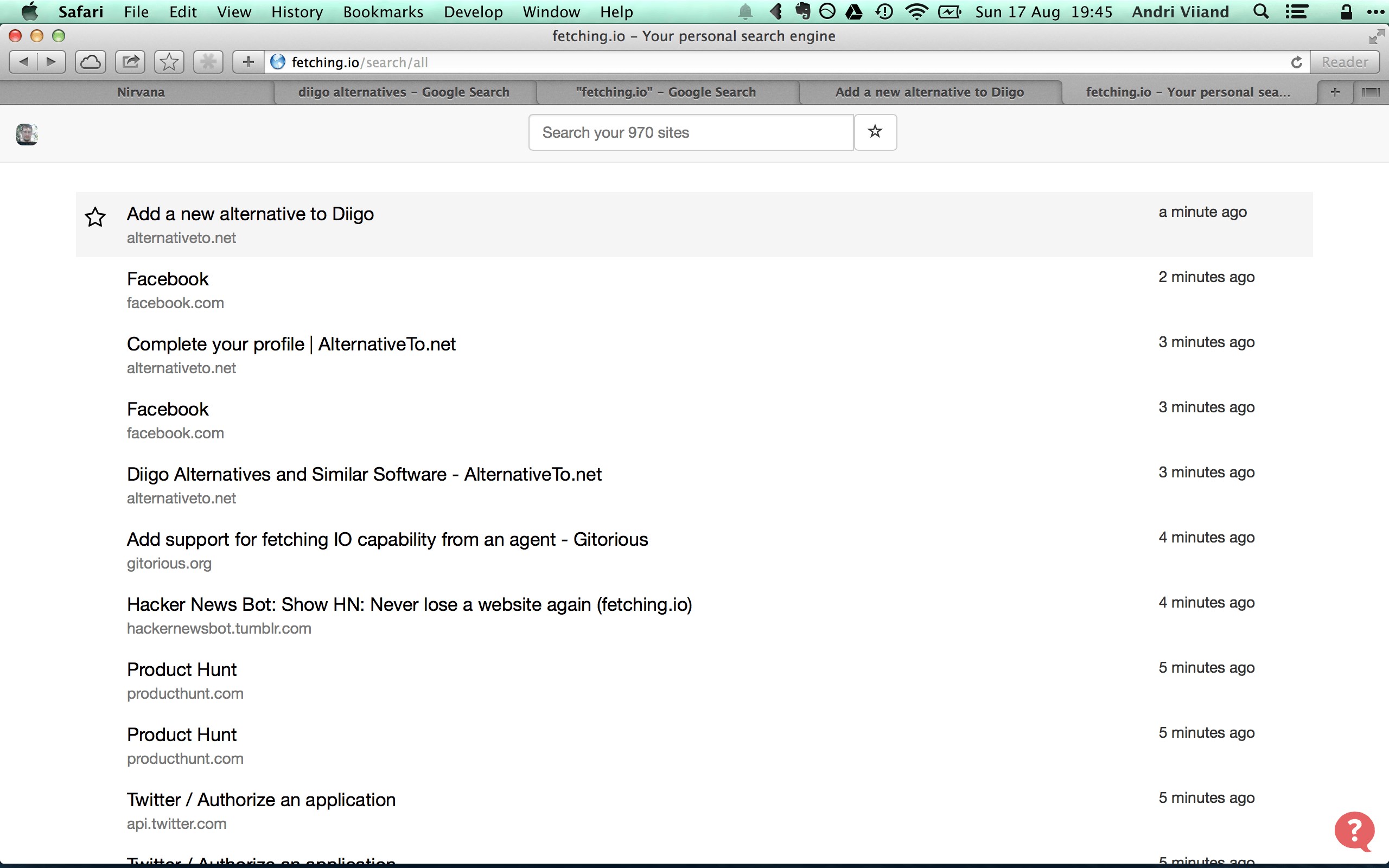Switch to '"fetching.io" – Google Search' tab
The height and width of the screenshot is (868, 1389).
(666, 92)
